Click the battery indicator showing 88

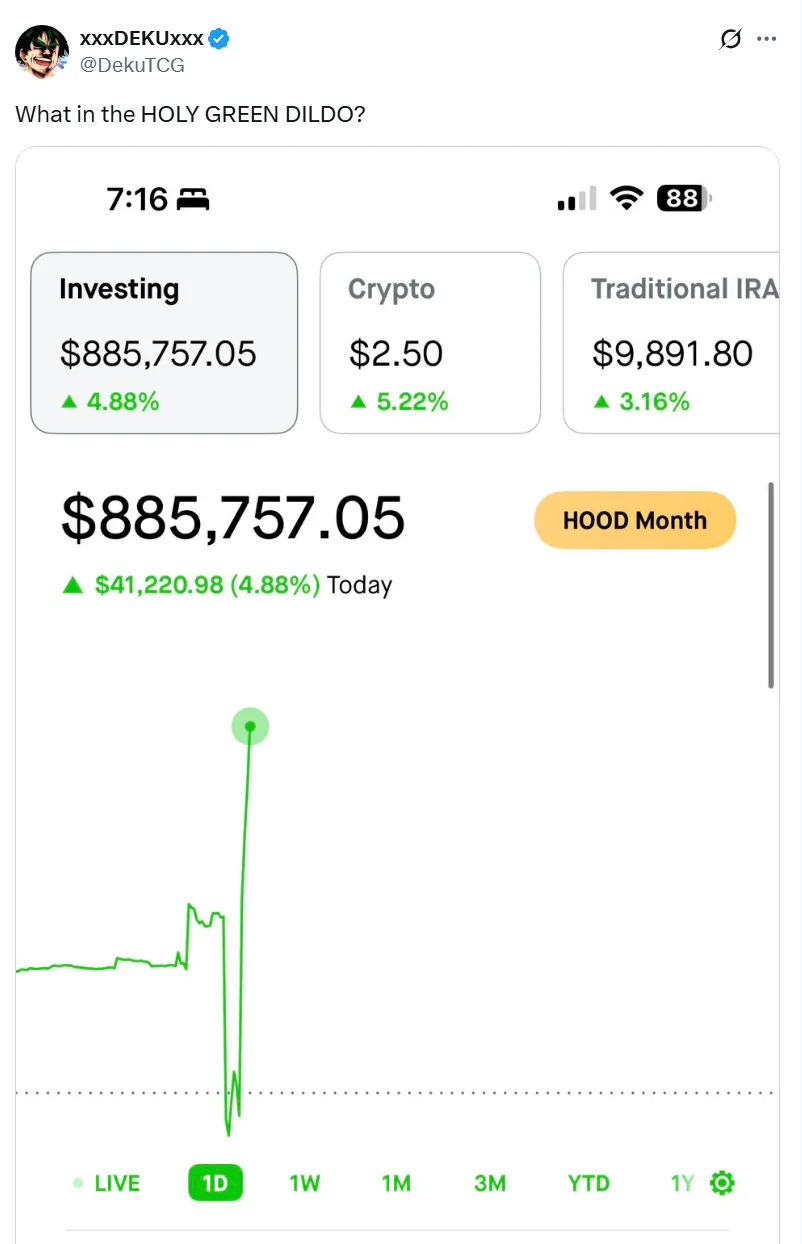pyautogui.click(x=683, y=199)
